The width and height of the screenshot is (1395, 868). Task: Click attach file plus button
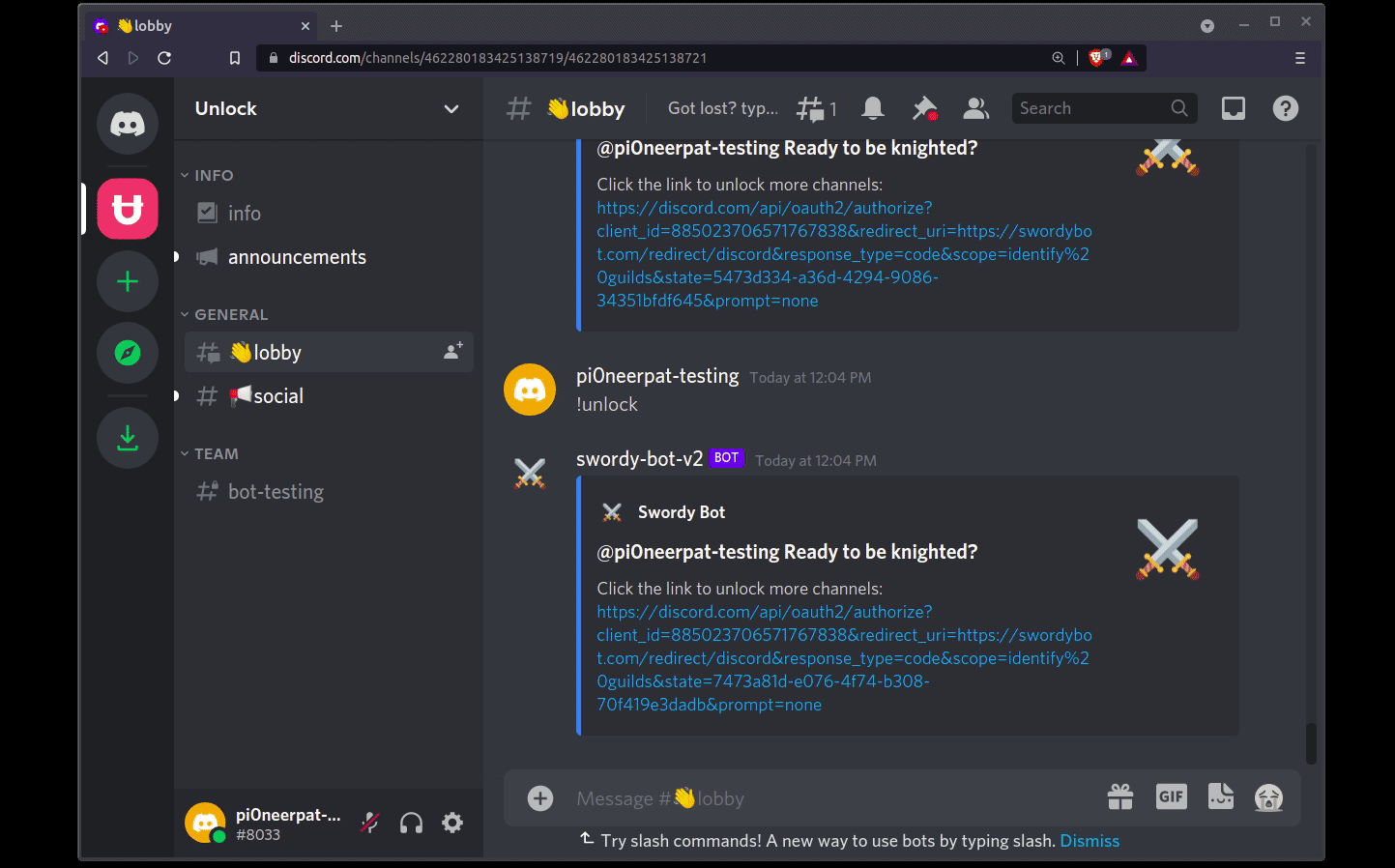(x=540, y=798)
